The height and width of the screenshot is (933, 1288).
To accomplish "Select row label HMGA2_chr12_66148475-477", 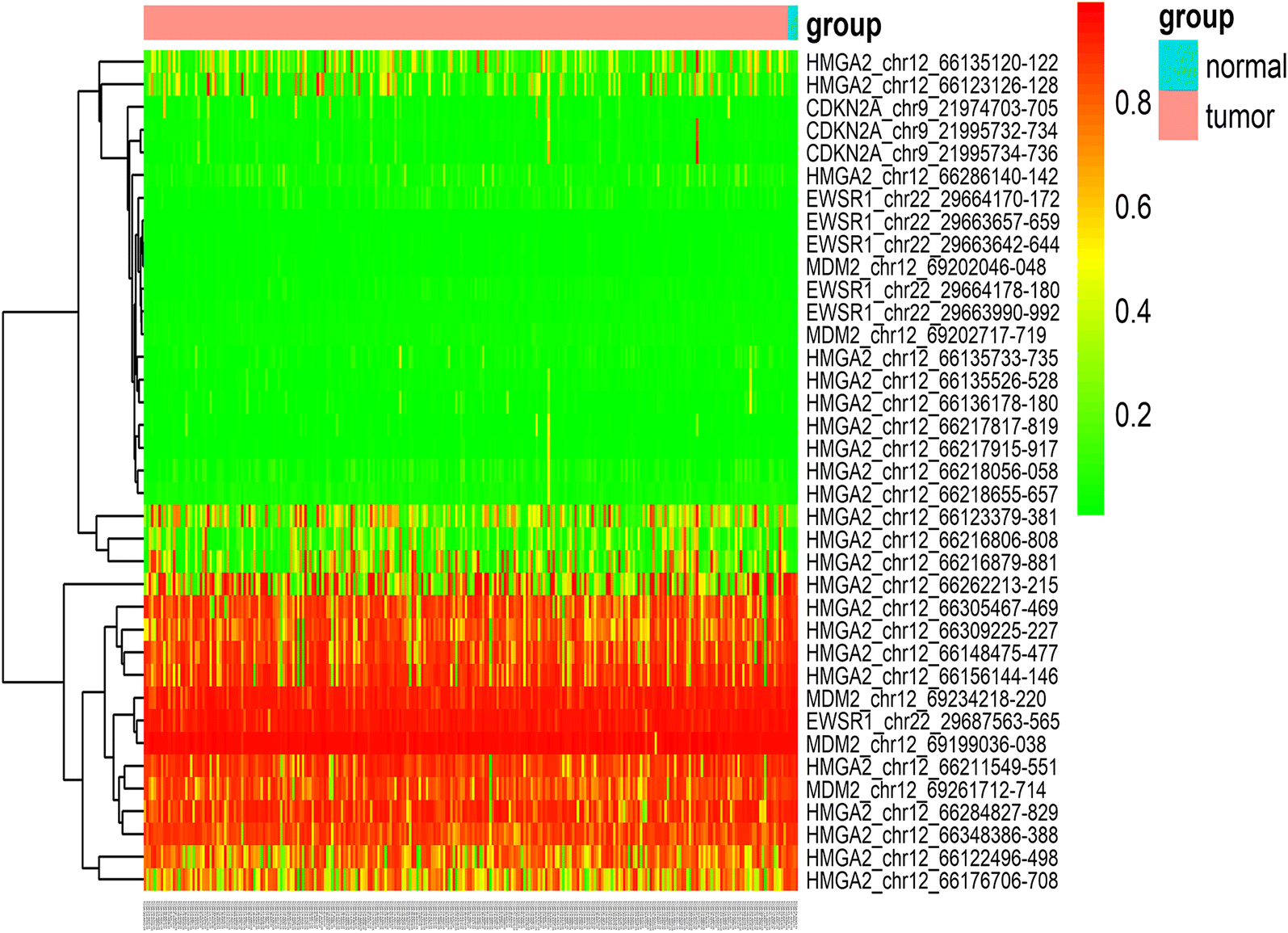I will 932,653.
